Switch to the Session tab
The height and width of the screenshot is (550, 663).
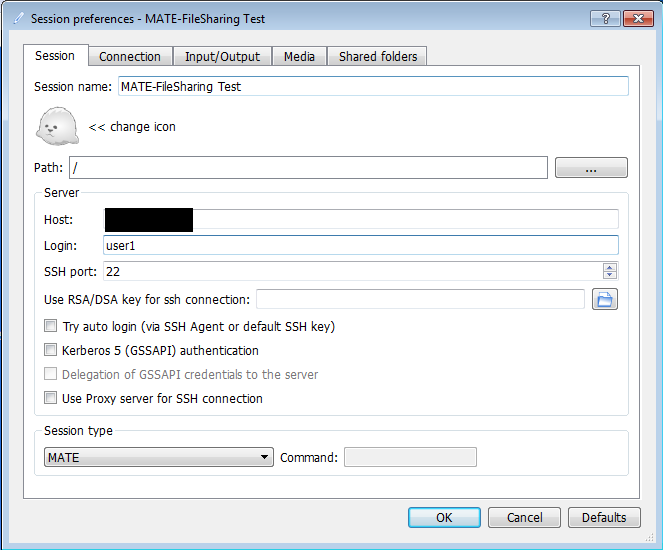tap(55, 55)
